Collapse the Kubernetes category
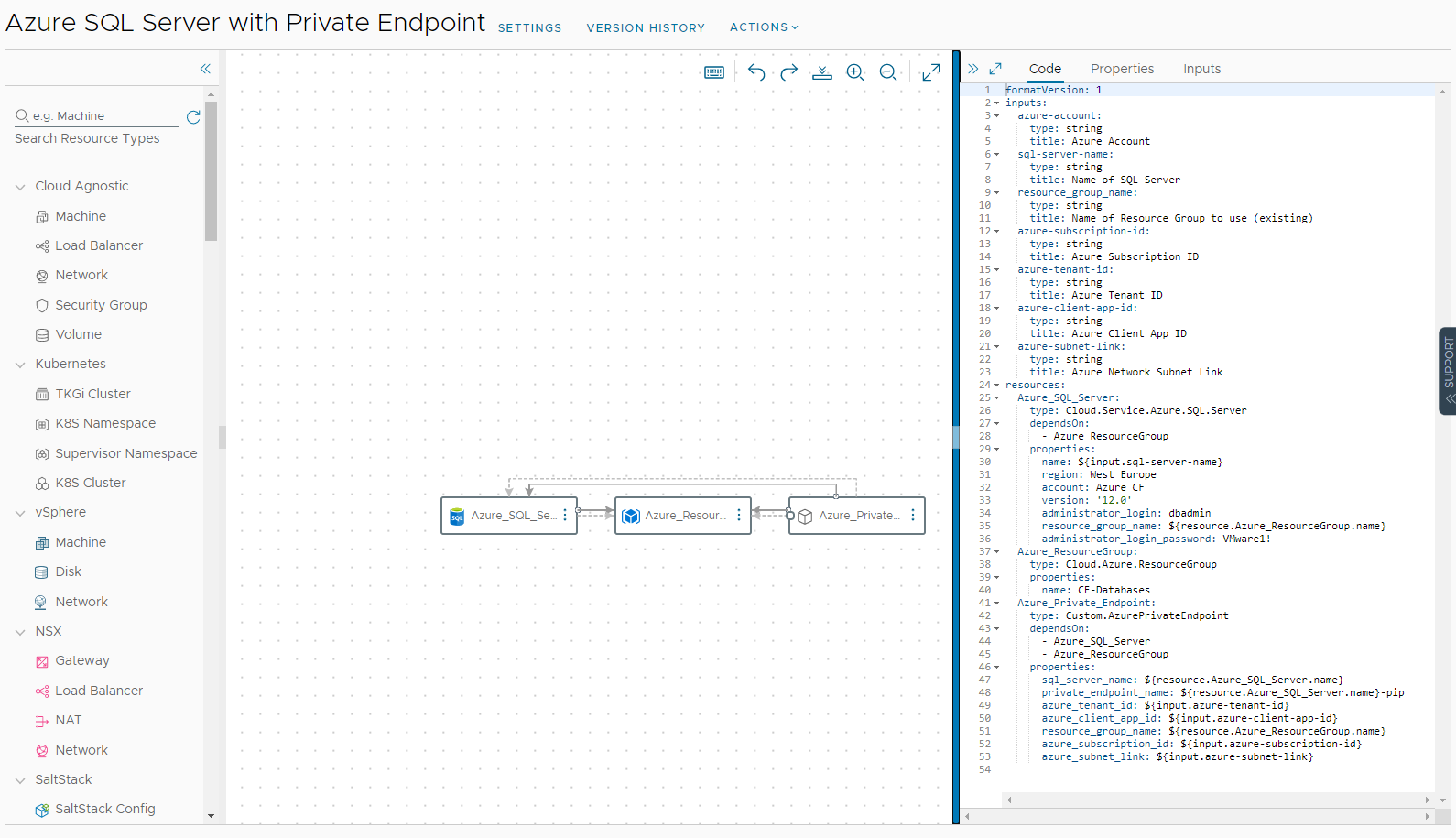The height and width of the screenshot is (838, 1456). [20, 365]
